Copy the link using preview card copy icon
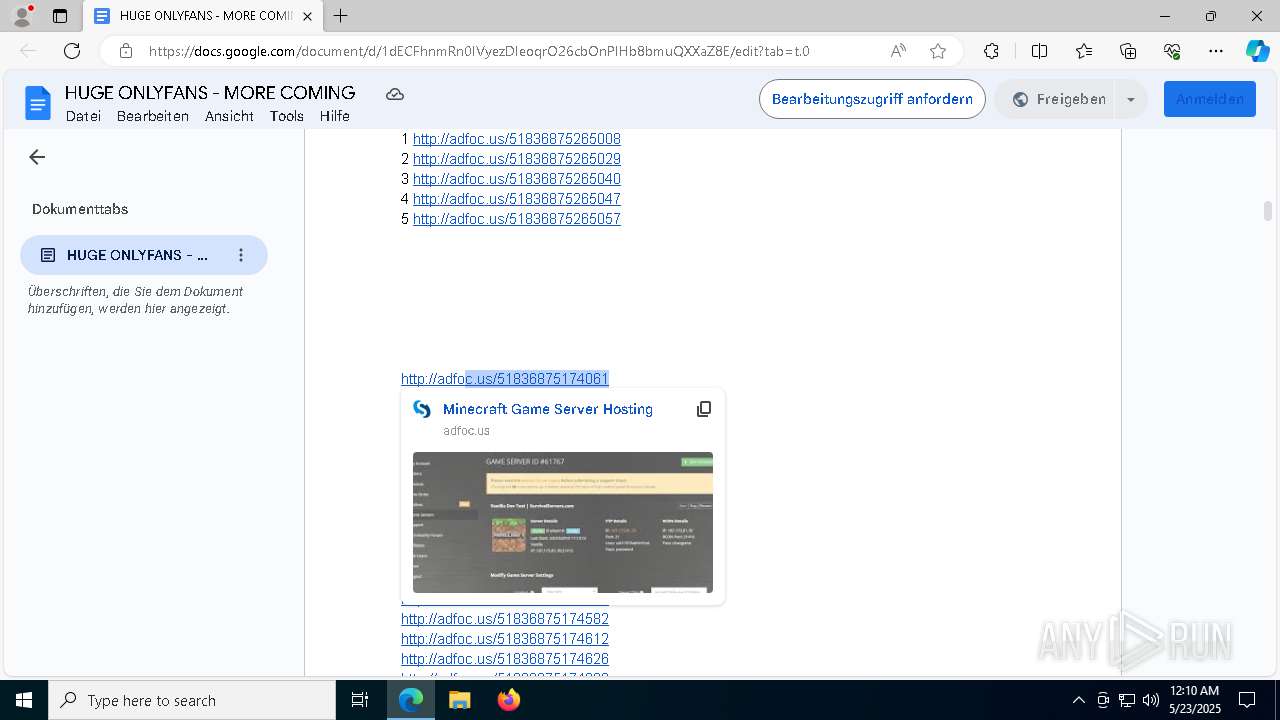The image size is (1280, 720). (704, 409)
